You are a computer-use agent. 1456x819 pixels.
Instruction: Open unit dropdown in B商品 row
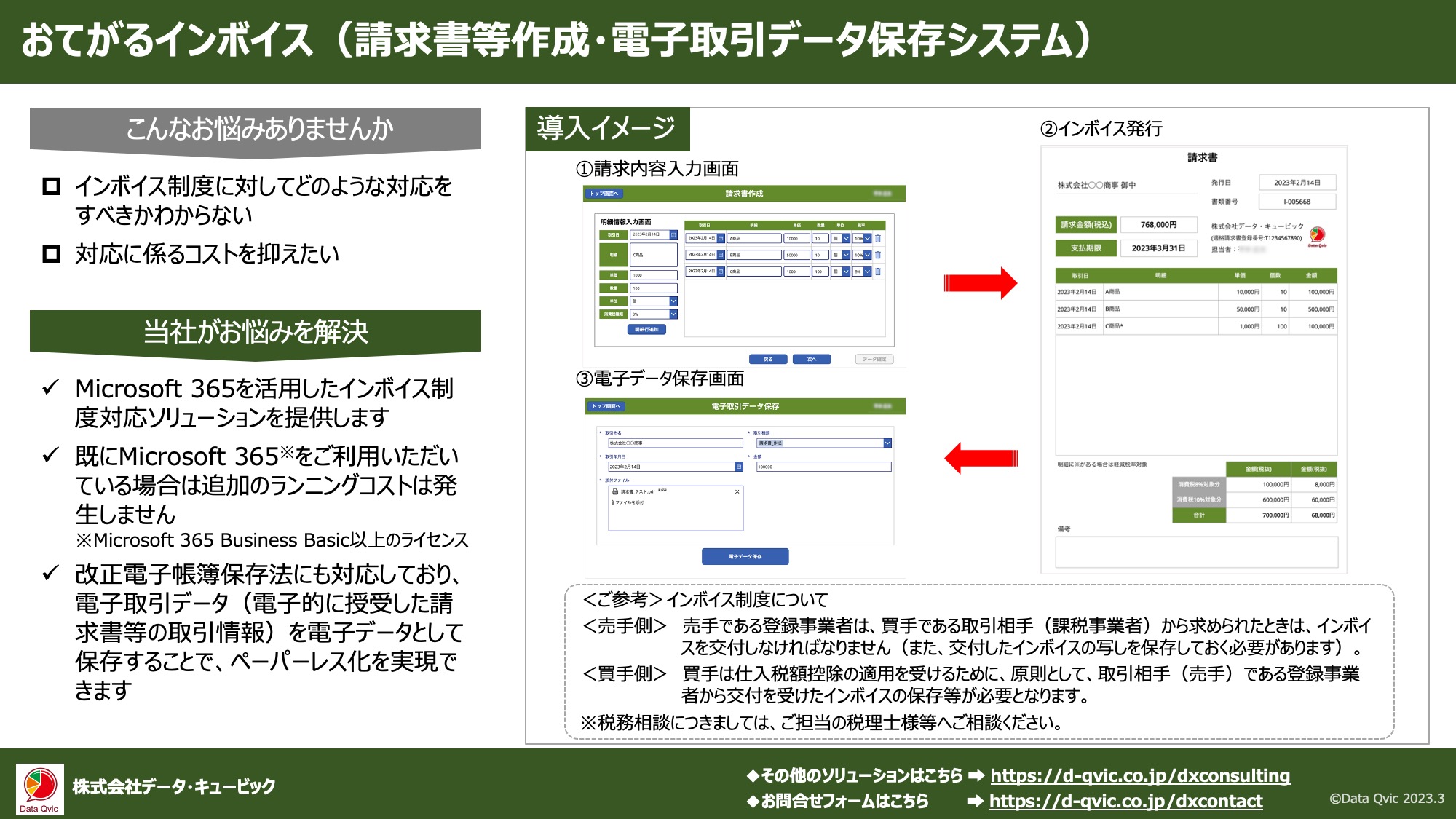click(846, 255)
